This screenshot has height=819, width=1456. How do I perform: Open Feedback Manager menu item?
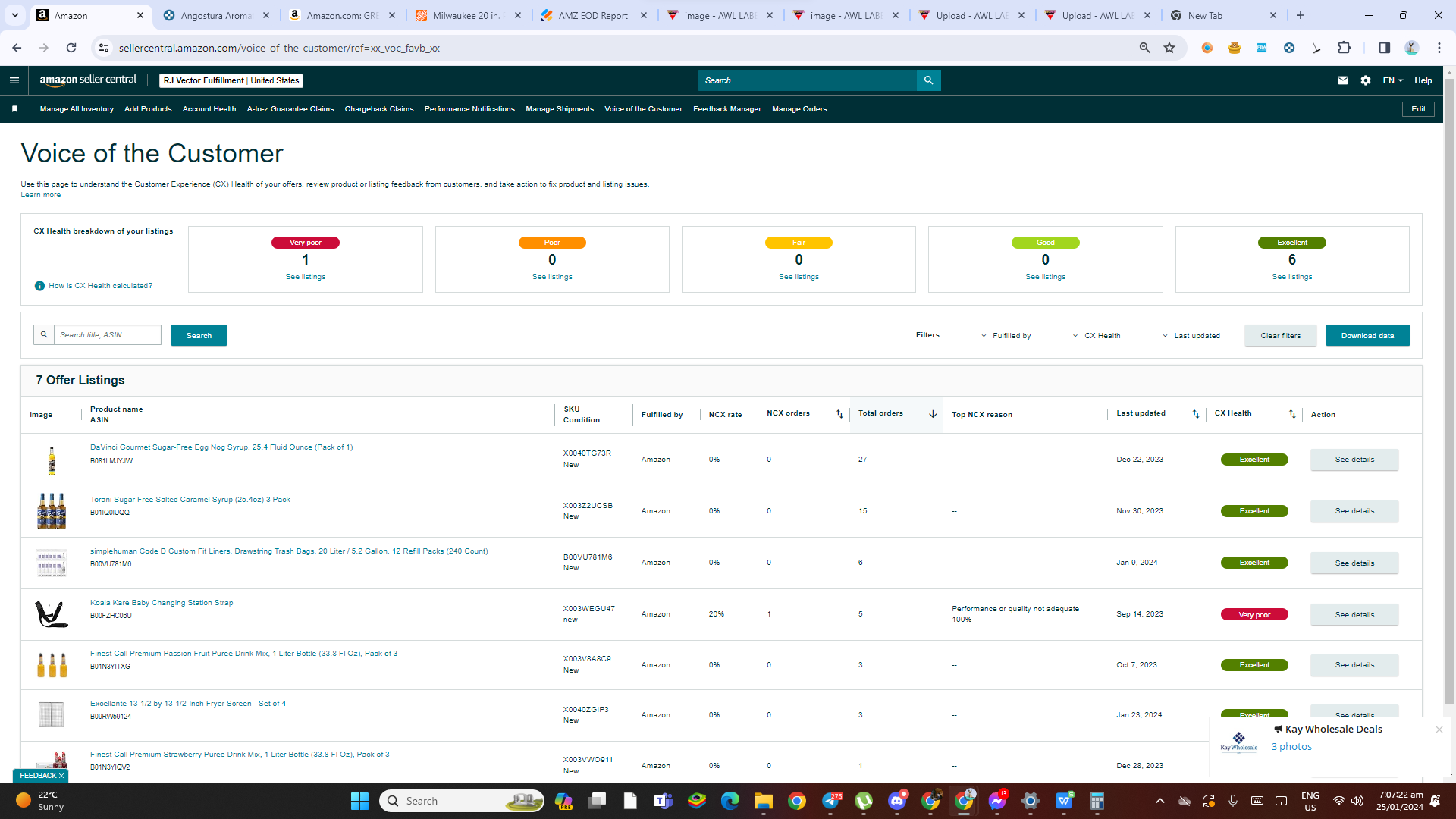point(727,109)
